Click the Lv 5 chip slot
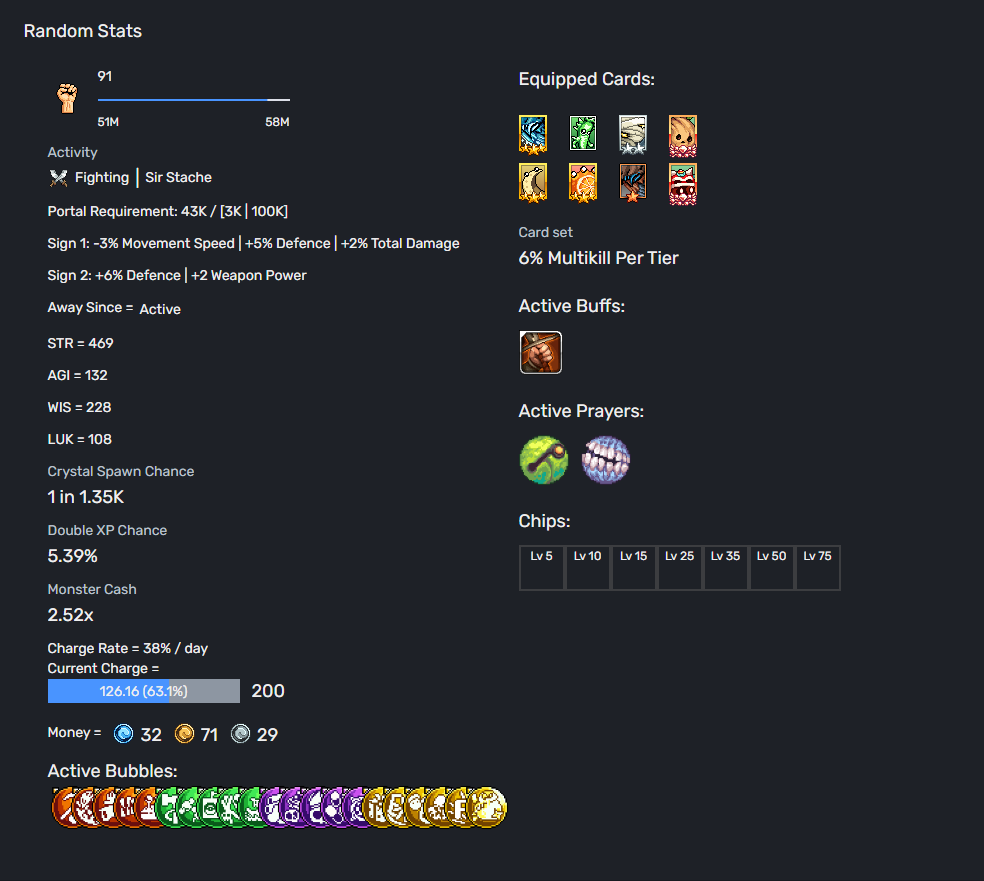The width and height of the screenshot is (984, 881). pyautogui.click(x=541, y=568)
